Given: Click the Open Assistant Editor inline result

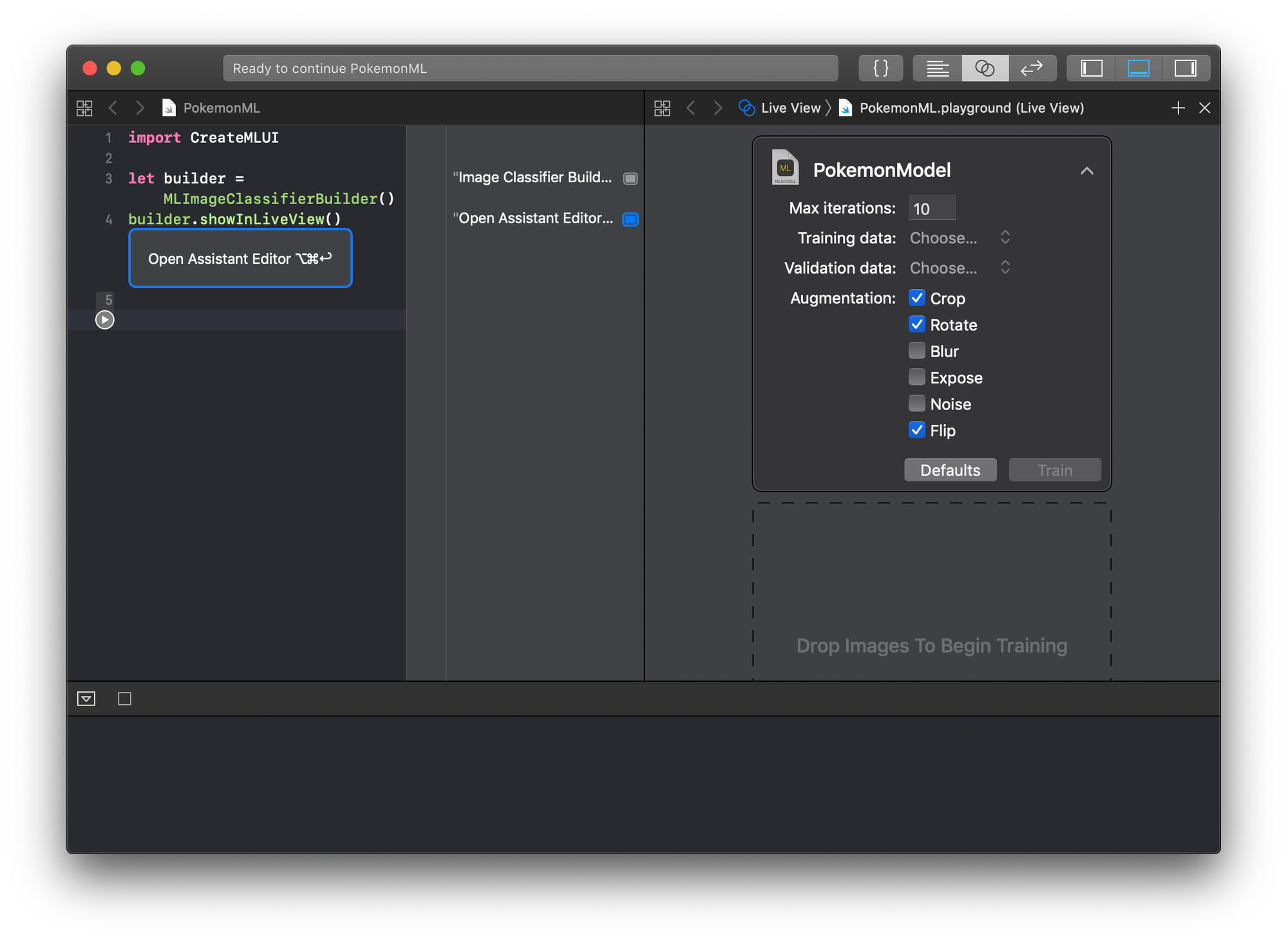Looking at the screenshot, I should point(240,258).
